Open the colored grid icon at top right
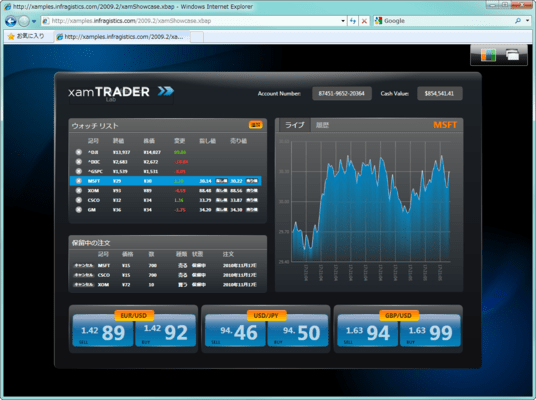 (488, 55)
